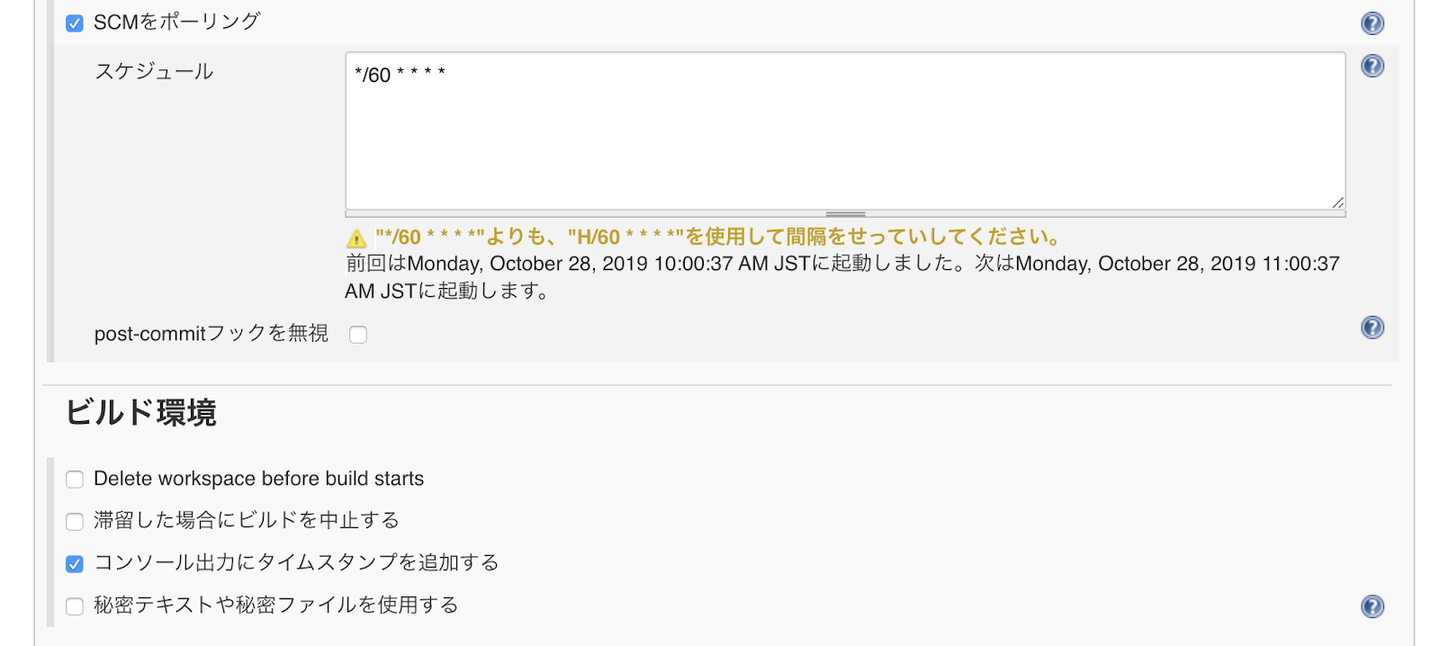Tick the Delete workspace before build starts checkbox
The height and width of the screenshot is (646, 1440).
tap(75, 479)
